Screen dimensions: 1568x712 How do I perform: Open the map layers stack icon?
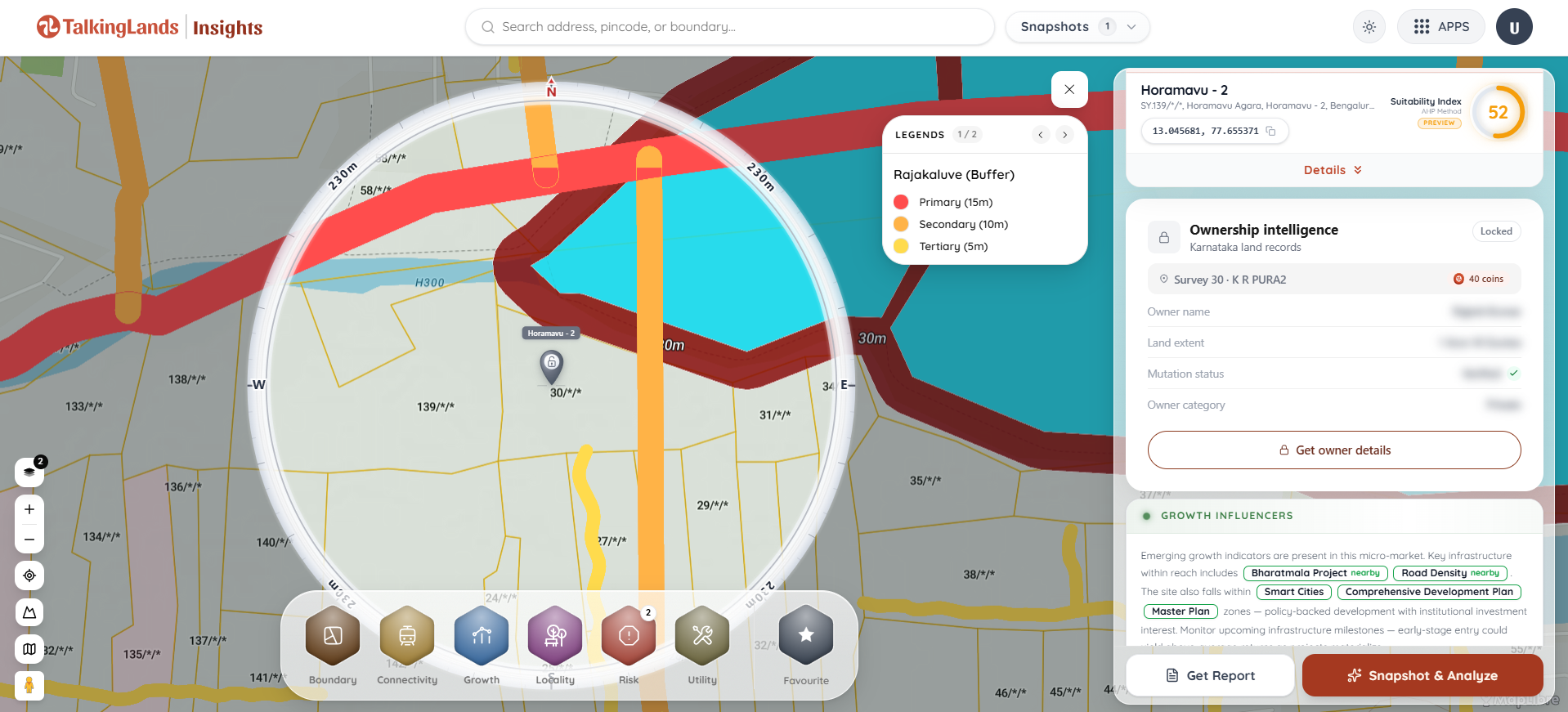[x=29, y=472]
